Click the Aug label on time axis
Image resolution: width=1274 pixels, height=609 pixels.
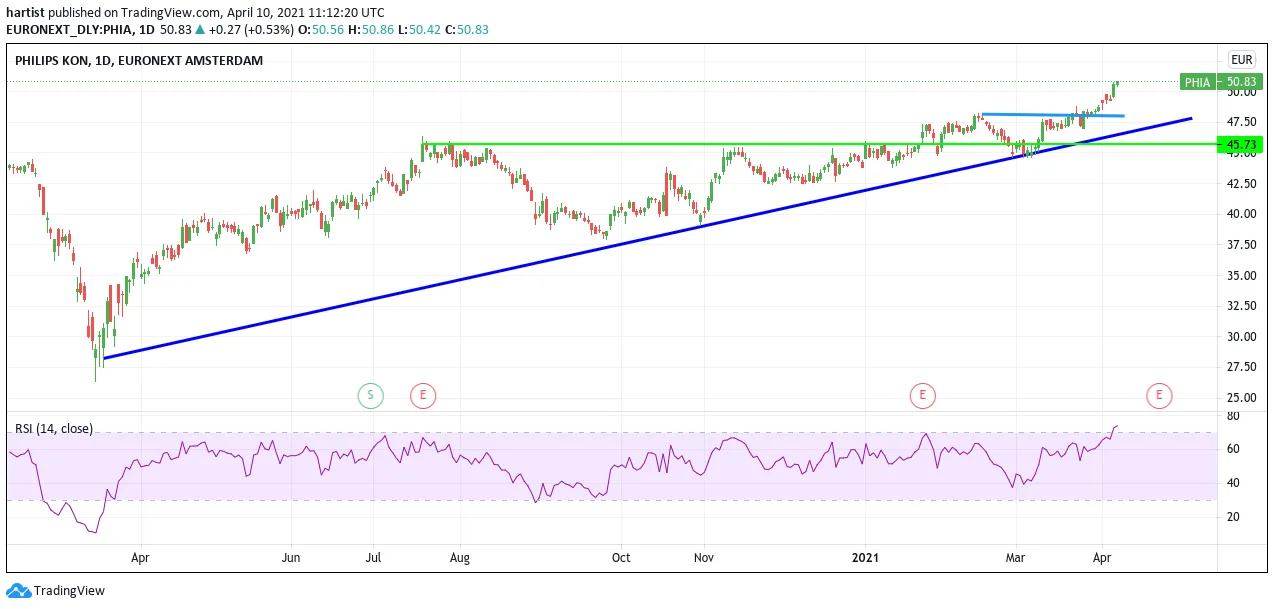(x=460, y=557)
